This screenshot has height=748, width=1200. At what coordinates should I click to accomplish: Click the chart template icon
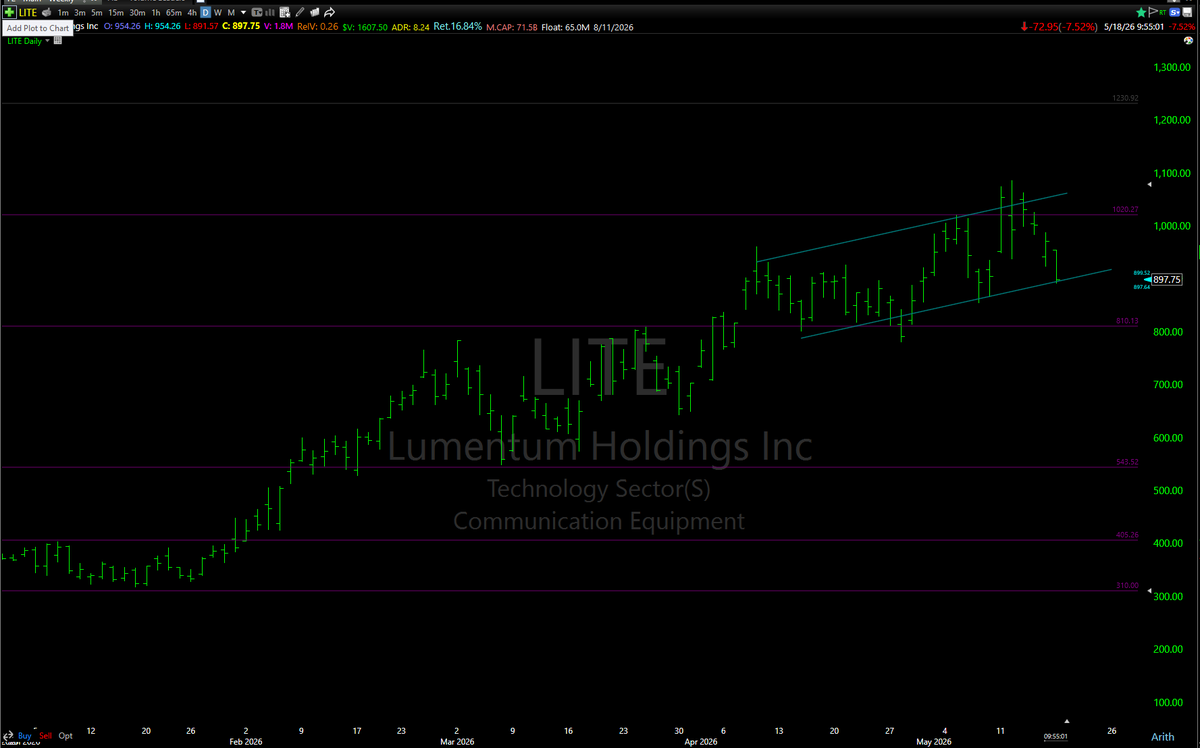point(257,13)
